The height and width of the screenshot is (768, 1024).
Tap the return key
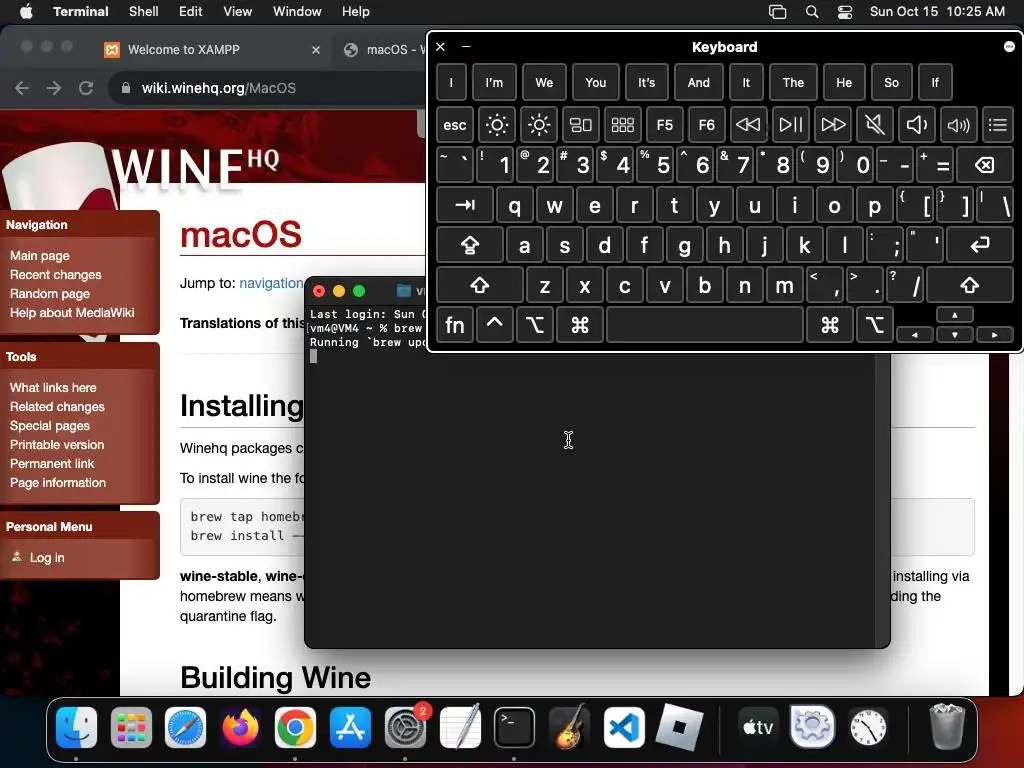980,246
